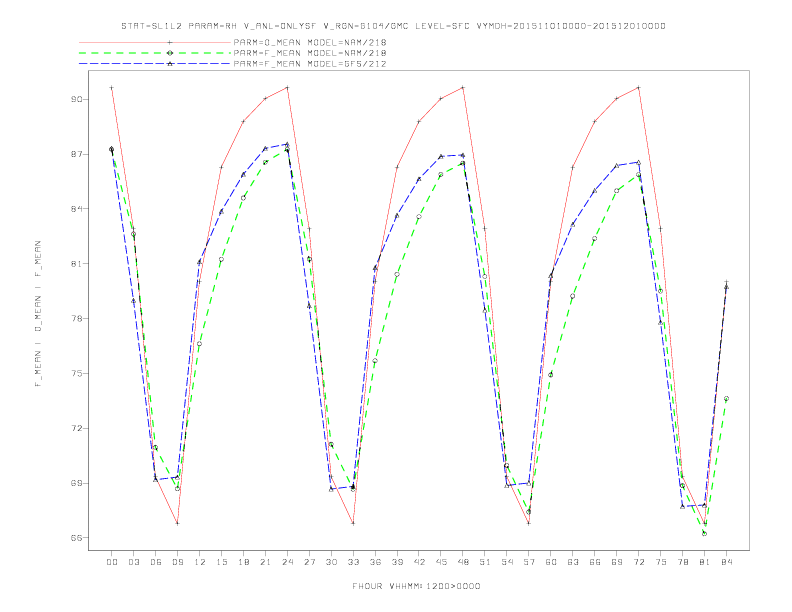Click x-axis forecast hour 18
The width and height of the screenshot is (792, 612).
point(243,562)
